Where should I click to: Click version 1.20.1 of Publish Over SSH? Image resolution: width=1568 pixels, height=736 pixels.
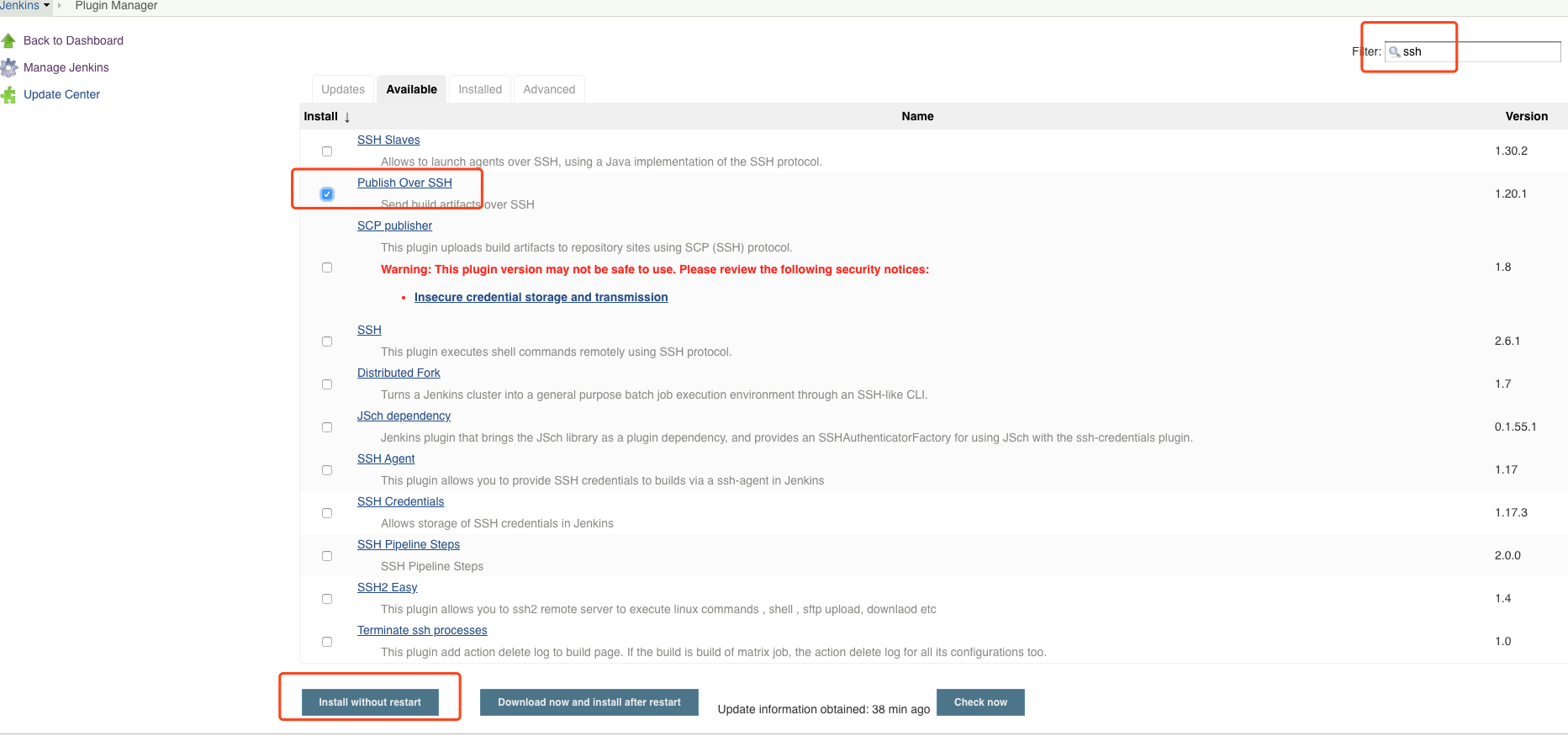pos(1511,193)
